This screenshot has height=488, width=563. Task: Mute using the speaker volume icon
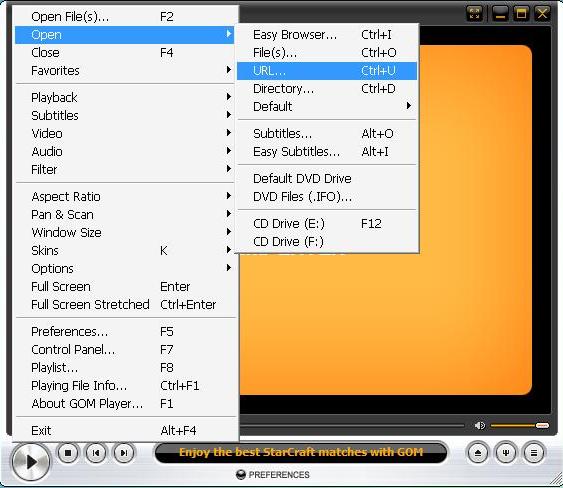point(479,426)
